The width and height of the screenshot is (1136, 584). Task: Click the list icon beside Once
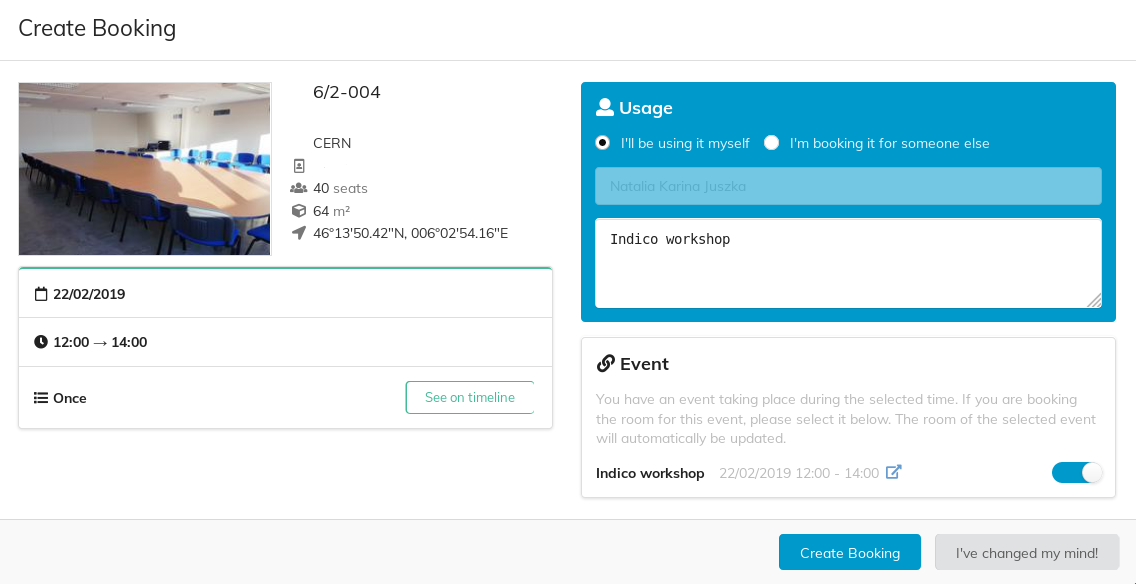click(41, 398)
